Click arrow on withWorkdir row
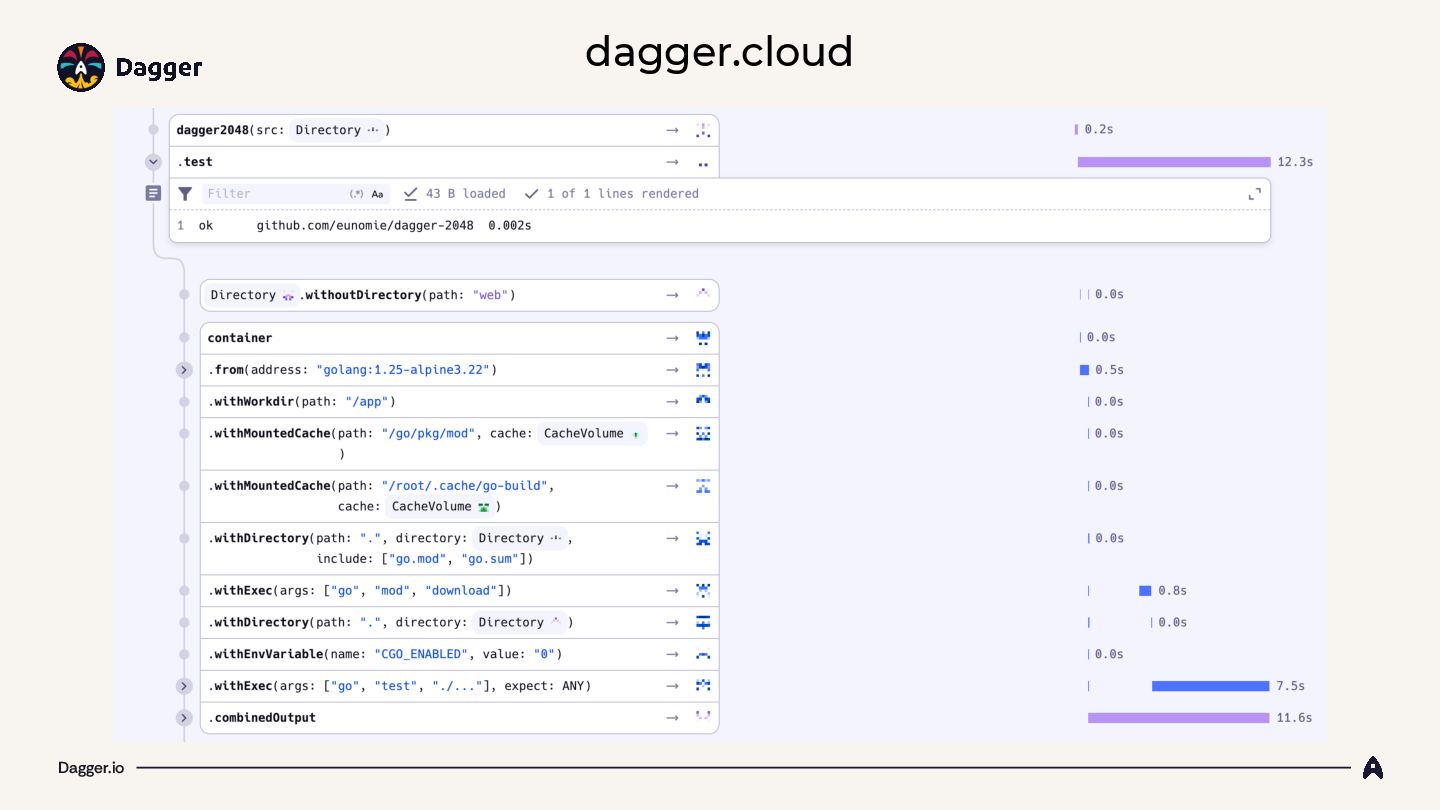 click(x=672, y=402)
